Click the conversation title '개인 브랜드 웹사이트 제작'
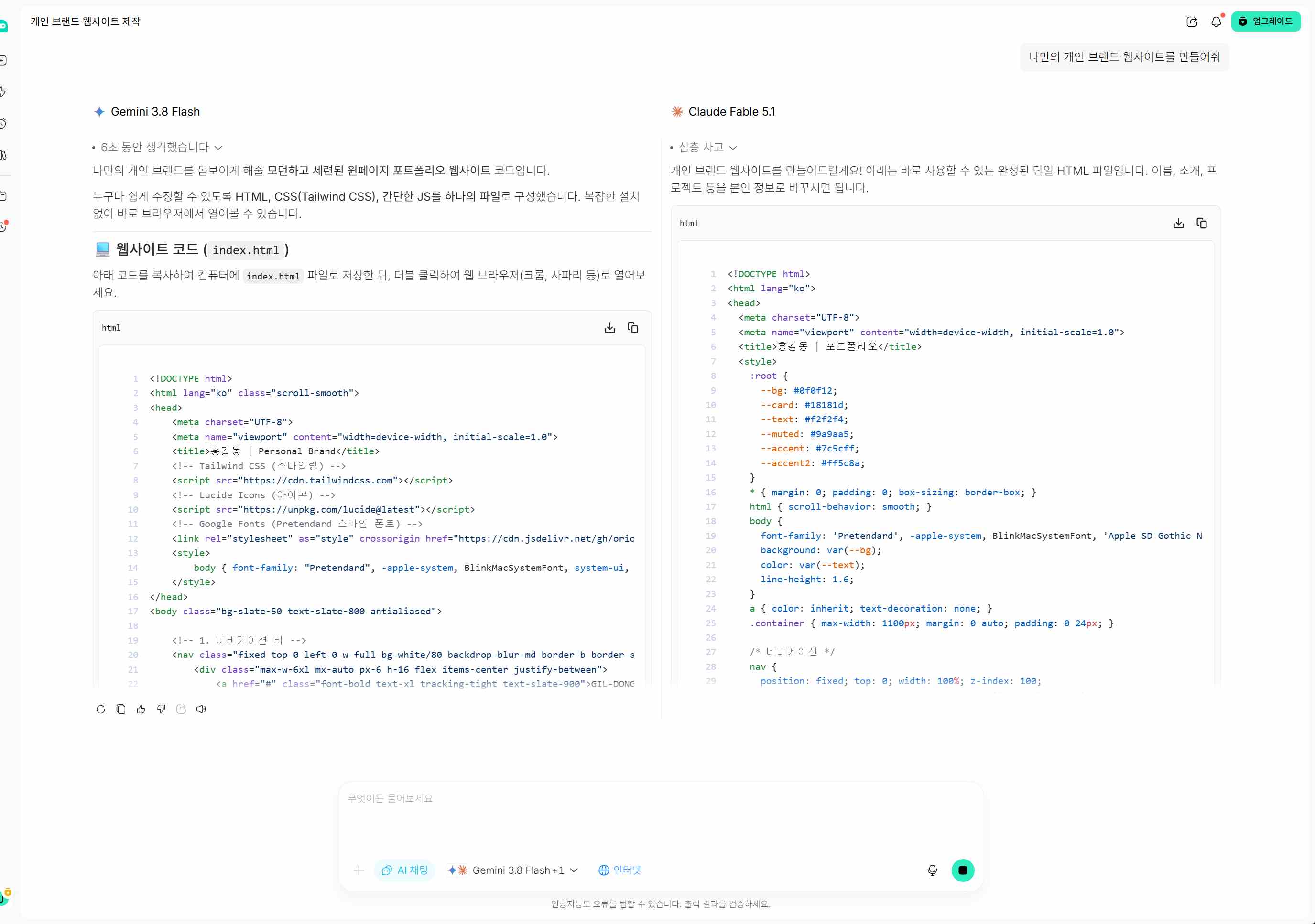This screenshot has height=924, width=1315. point(86,21)
